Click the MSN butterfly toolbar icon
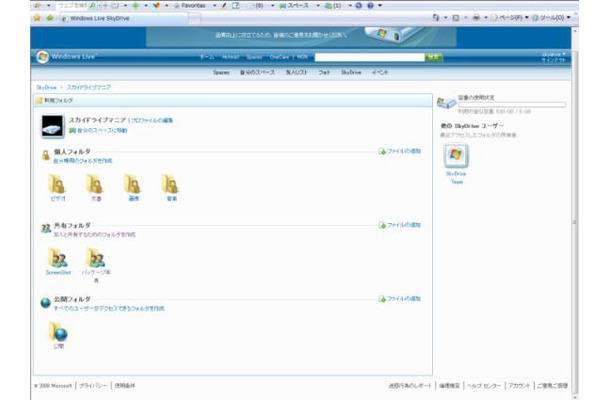This screenshot has height=400, width=610. pyautogui.click(x=156, y=5)
